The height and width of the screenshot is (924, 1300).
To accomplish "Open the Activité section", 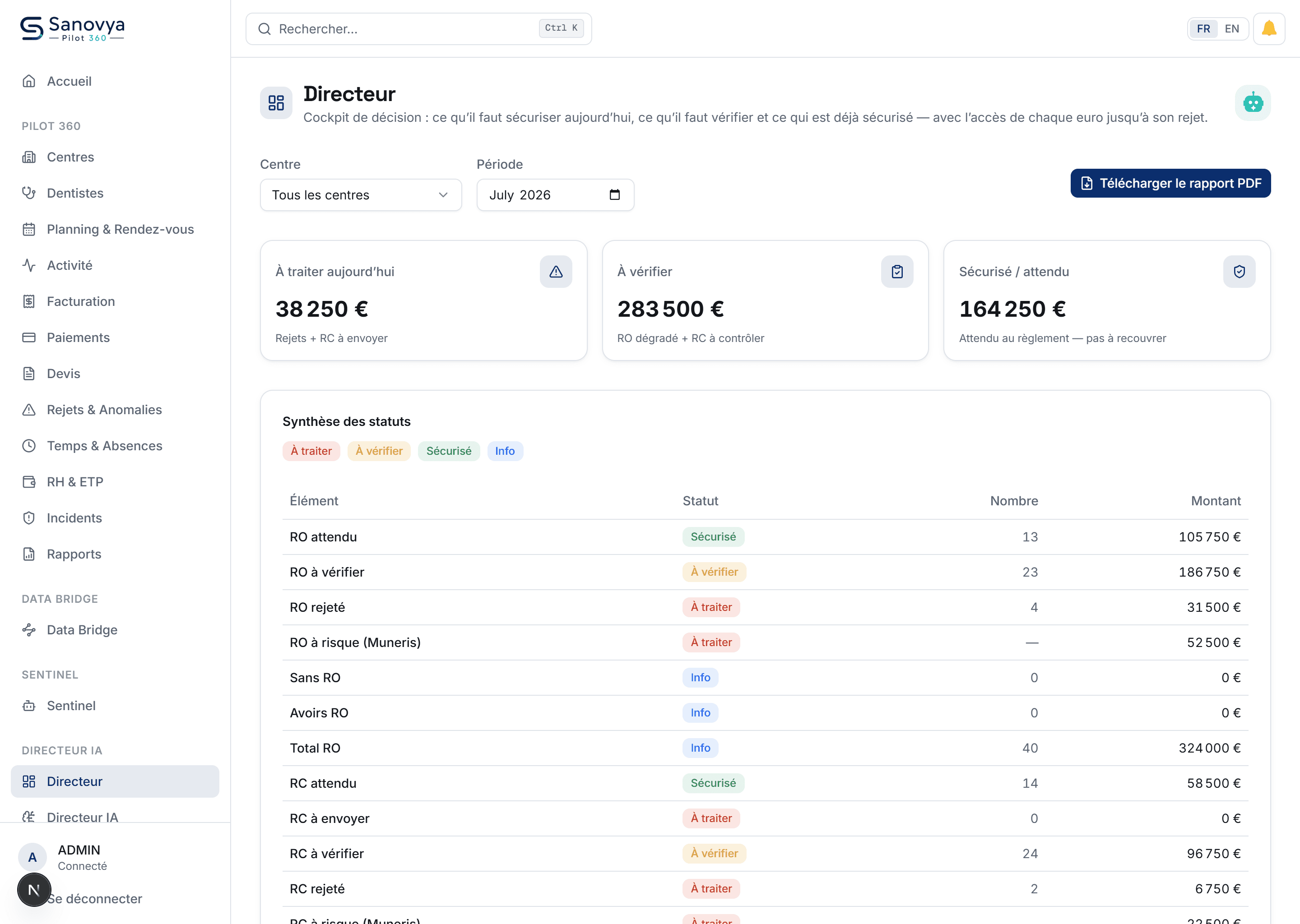I will point(115,265).
